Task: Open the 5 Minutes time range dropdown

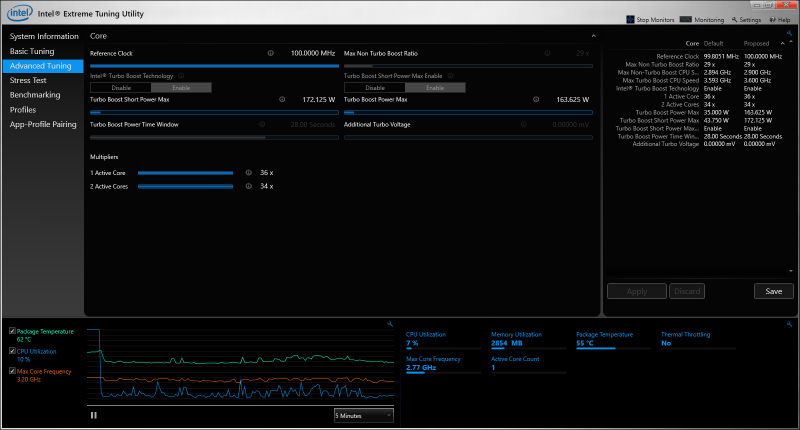Action: pyautogui.click(x=364, y=416)
